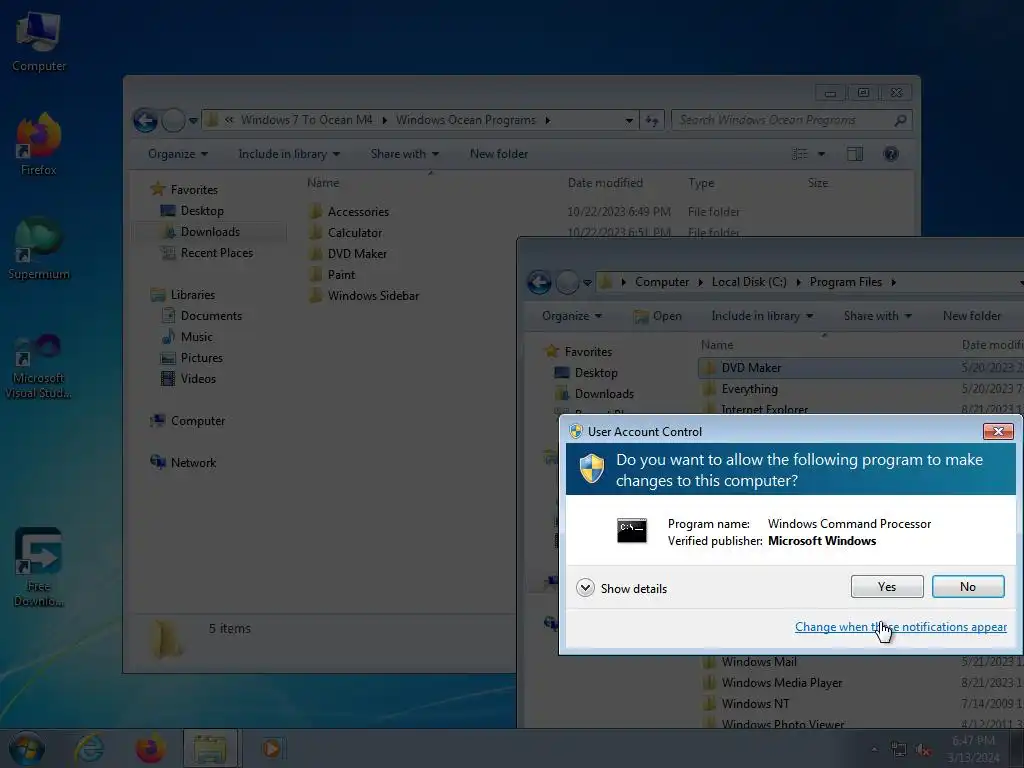Refresh Windows Ocean Programs folder view

652,120
